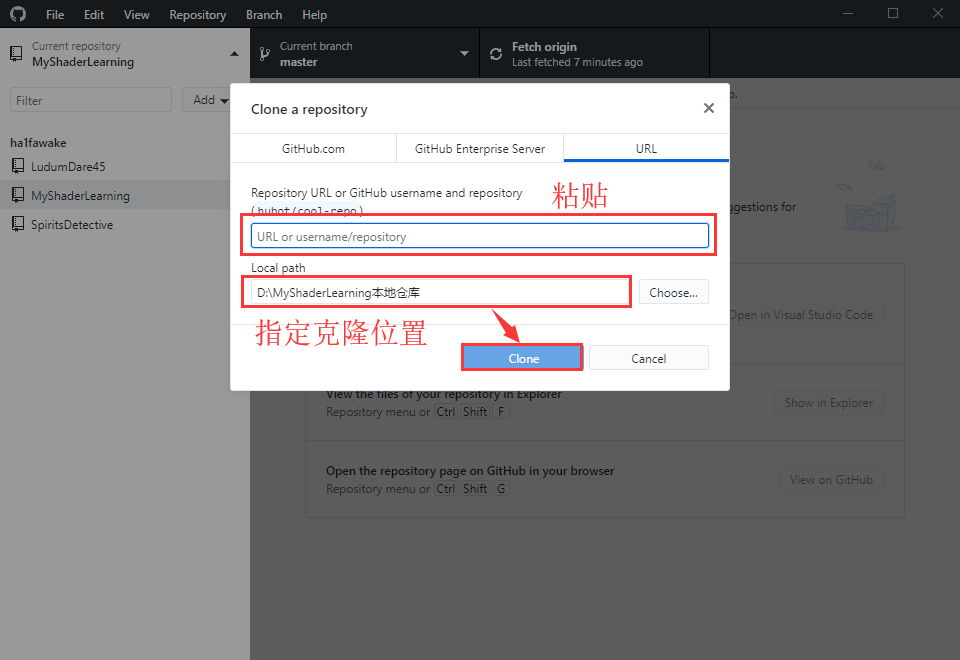960x660 pixels.
Task: Click the Local path label
Action: (x=278, y=268)
